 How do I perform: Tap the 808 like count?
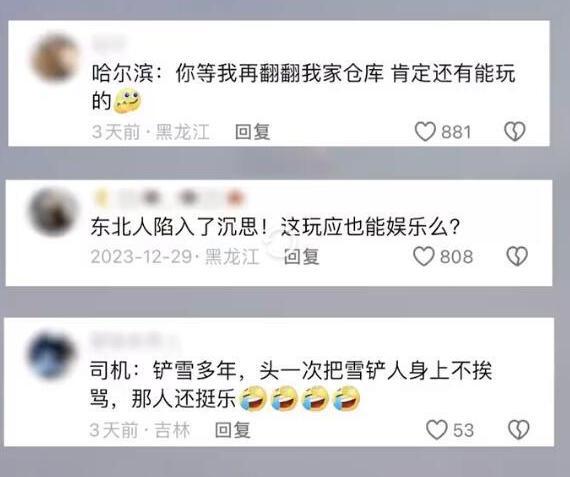456,257
